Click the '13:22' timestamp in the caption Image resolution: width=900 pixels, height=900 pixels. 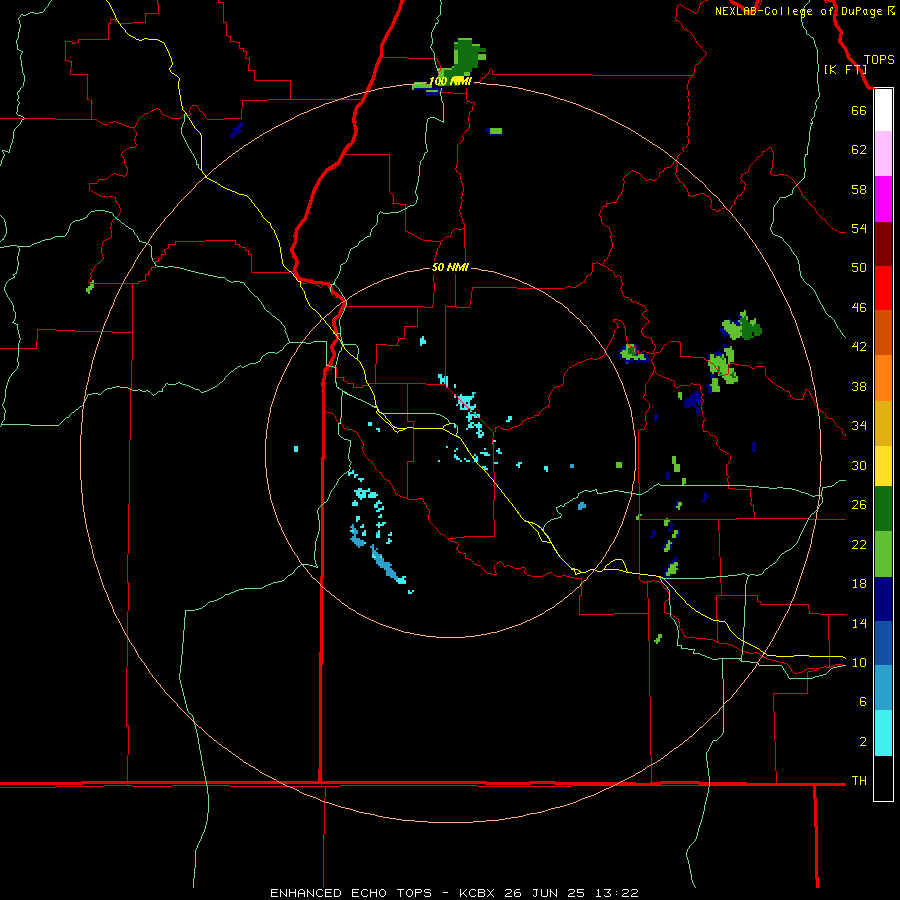coord(617,893)
